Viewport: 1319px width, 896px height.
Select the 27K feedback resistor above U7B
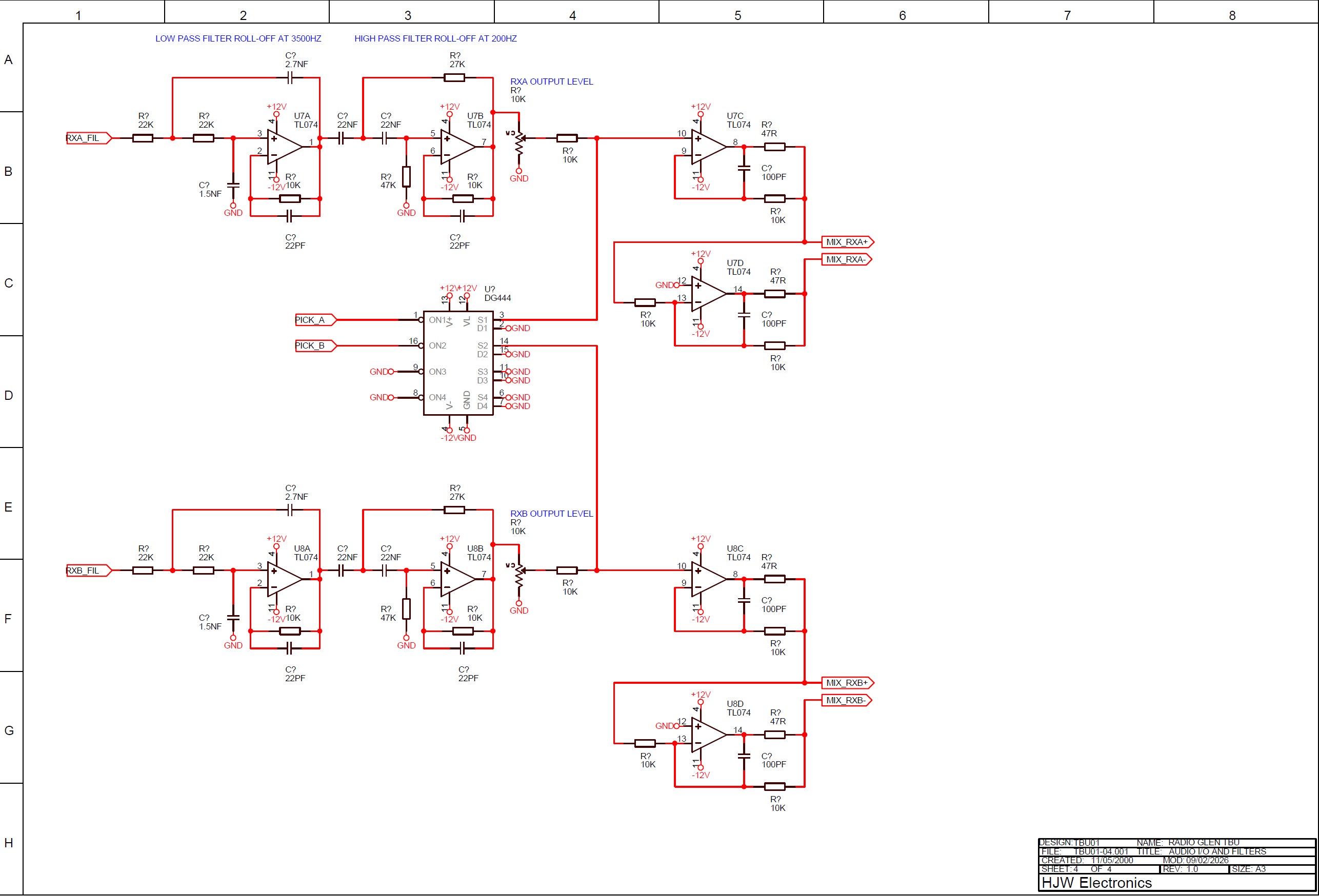[454, 78]
